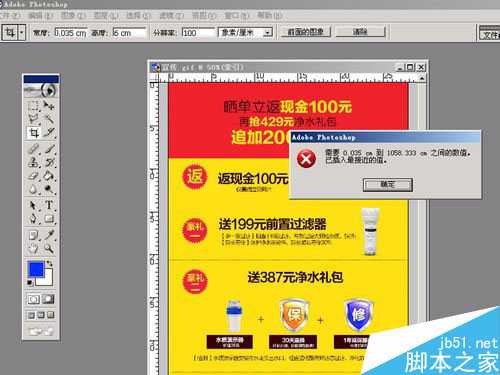
Task: Switch to Quick Mask mode
Action: pos(48,299)
